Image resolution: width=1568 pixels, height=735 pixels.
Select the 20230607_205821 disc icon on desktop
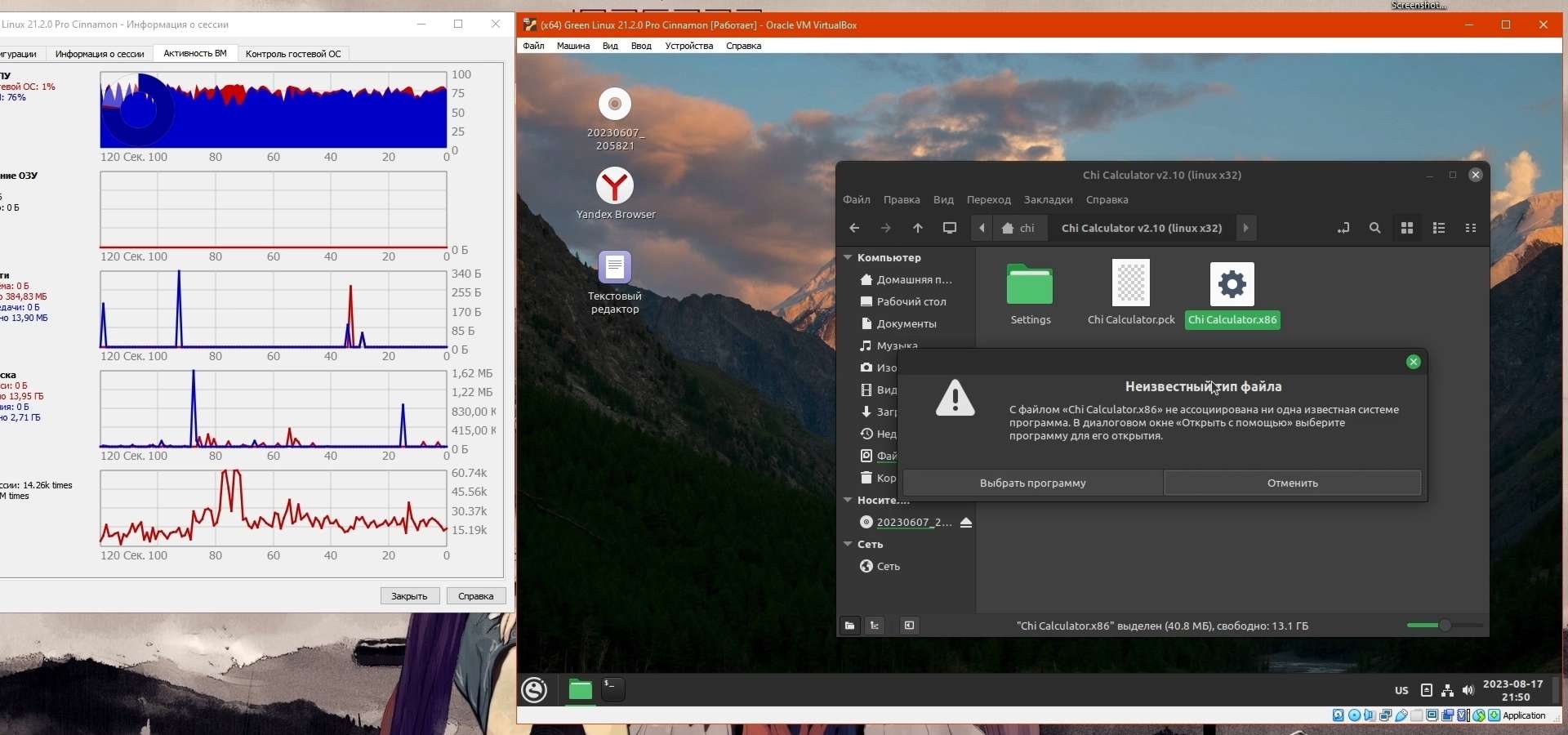coord(616,119)
